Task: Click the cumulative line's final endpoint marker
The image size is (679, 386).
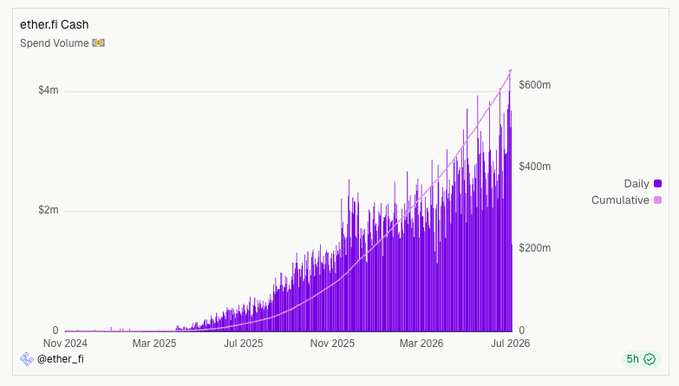Action: click(511, 70)
